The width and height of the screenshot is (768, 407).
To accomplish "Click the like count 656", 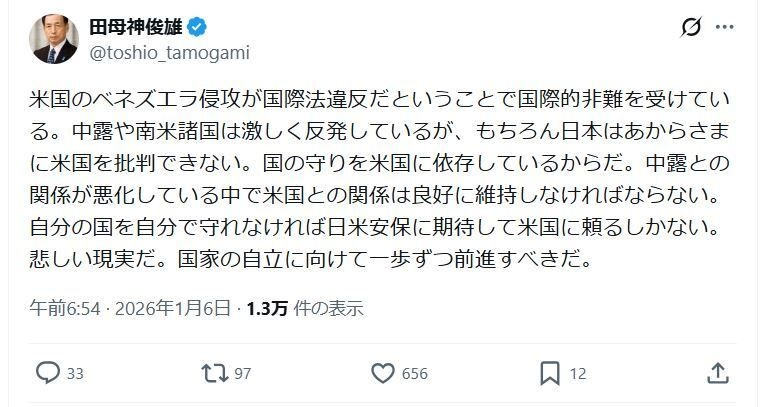I will pos(415,374).
